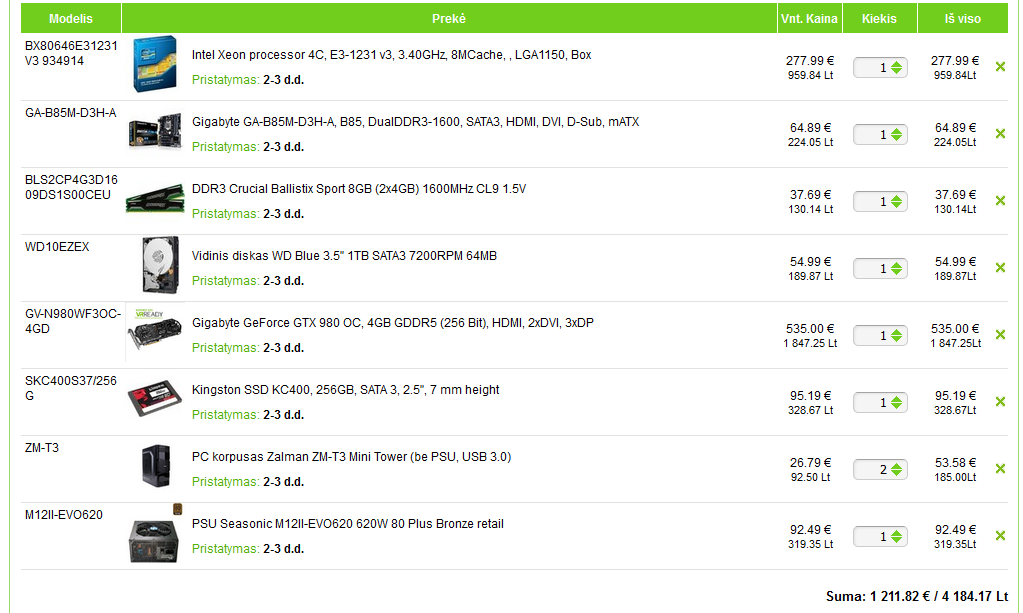Open Zalman ZM-T3 case thumbnail
Image resolution: width=1023 pixels, height=613 pixels.
tap(157, 466)
